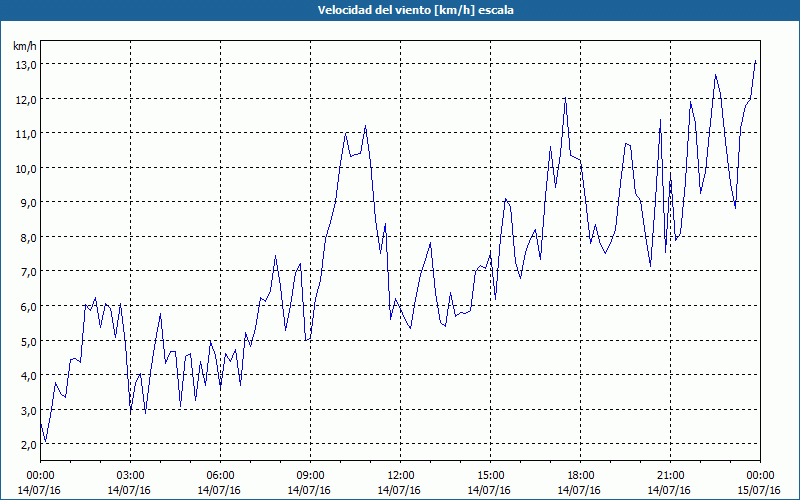Click the 13,0 y-axis value
Screen dimensions: 800x500
[x=26, y=65]
